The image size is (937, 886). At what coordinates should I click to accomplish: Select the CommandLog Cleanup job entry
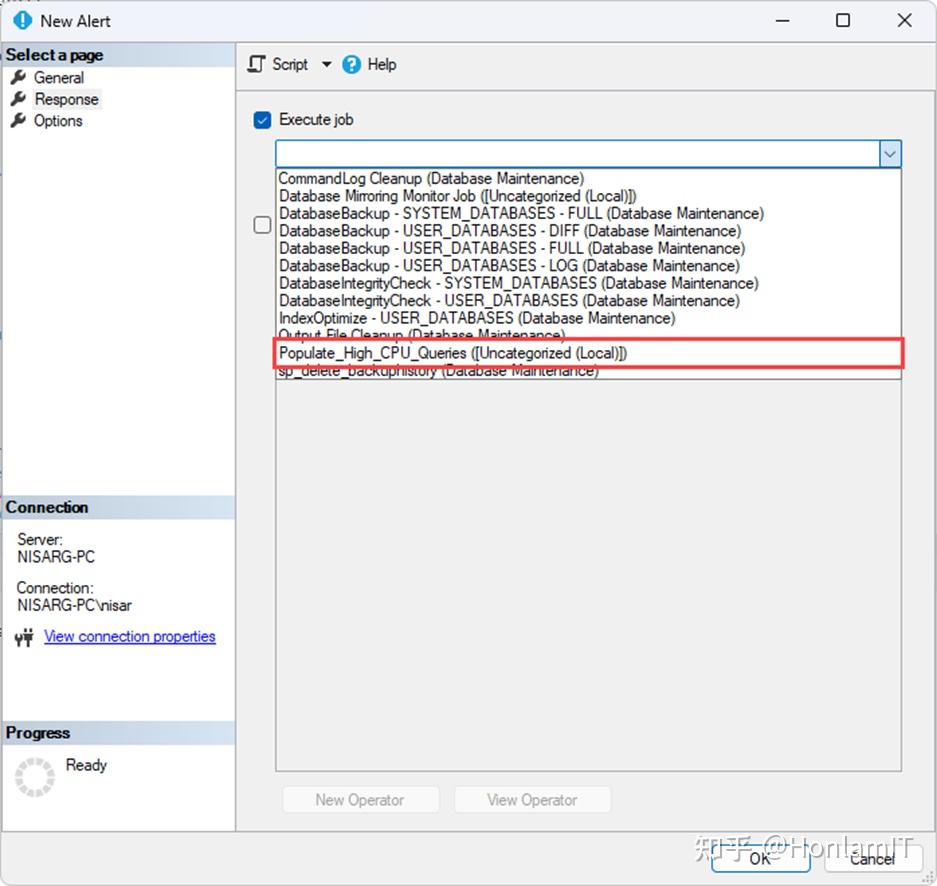[x=430, y=178]
